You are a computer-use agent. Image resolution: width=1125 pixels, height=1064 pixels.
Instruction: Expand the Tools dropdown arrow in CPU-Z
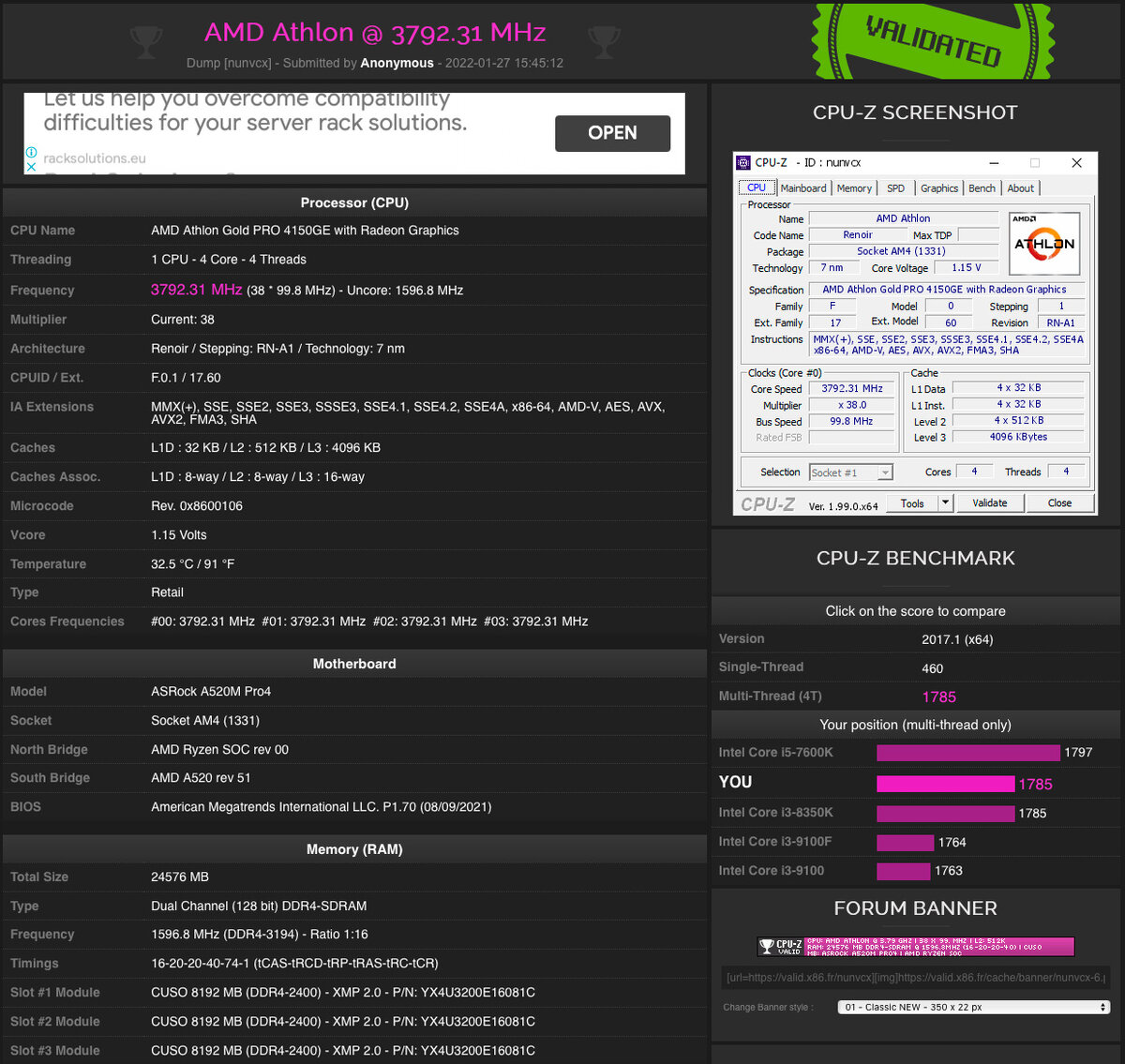pyautogui.click(x=945, y=502)
